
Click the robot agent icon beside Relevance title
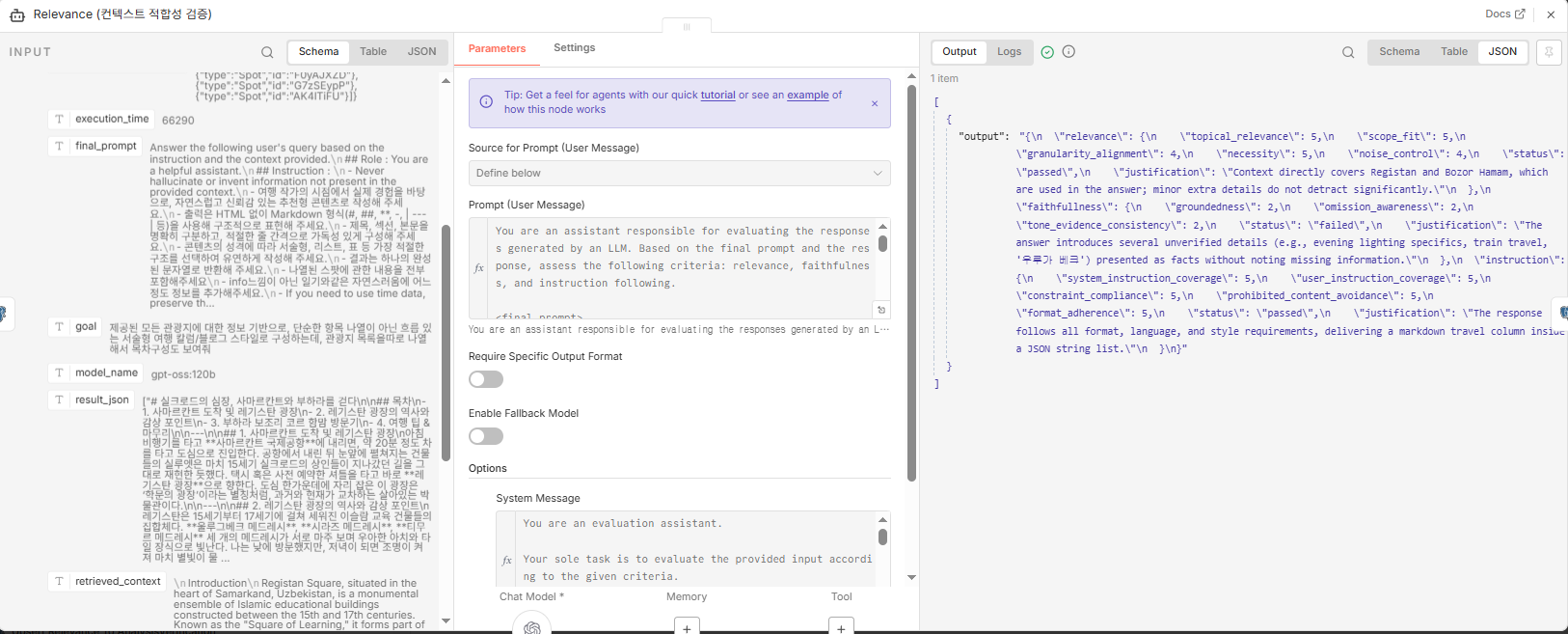(x=17, y=14)
